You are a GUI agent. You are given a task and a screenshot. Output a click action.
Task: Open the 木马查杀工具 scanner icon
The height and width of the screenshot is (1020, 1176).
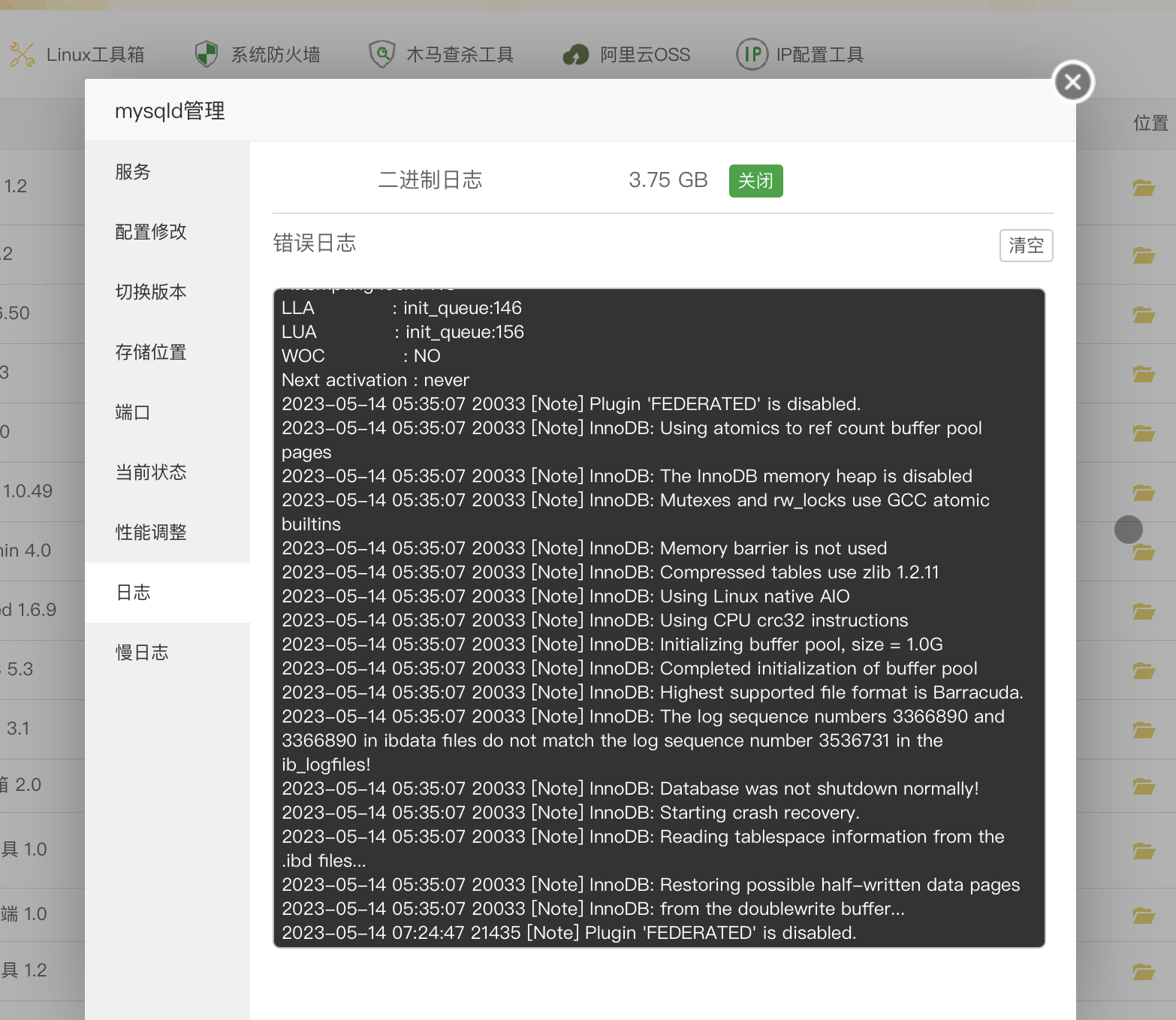382,54
